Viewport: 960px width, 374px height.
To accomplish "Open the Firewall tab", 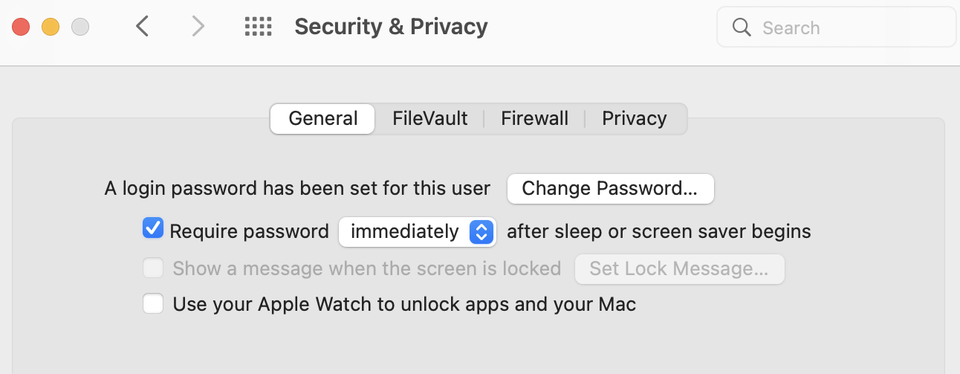I will click(x=534, y=118).
